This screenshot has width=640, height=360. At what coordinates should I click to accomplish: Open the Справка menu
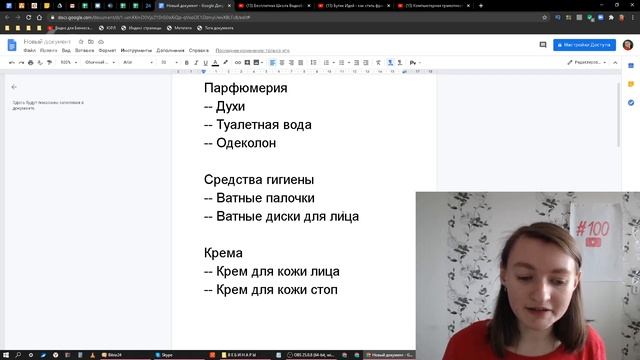(199, 50)
